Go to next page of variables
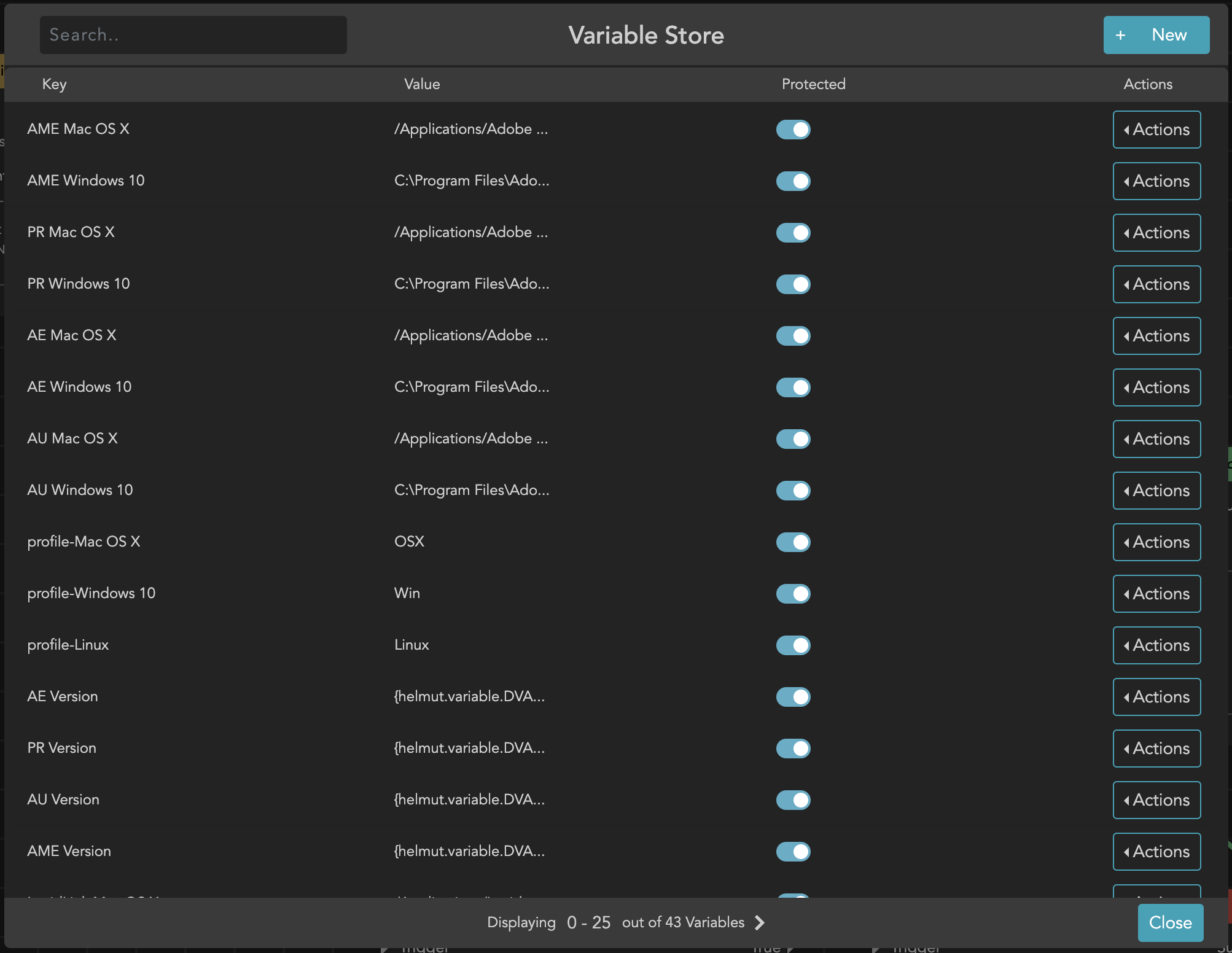The width and height of the screenshot is (1232, 953). (x=759, y=922)
